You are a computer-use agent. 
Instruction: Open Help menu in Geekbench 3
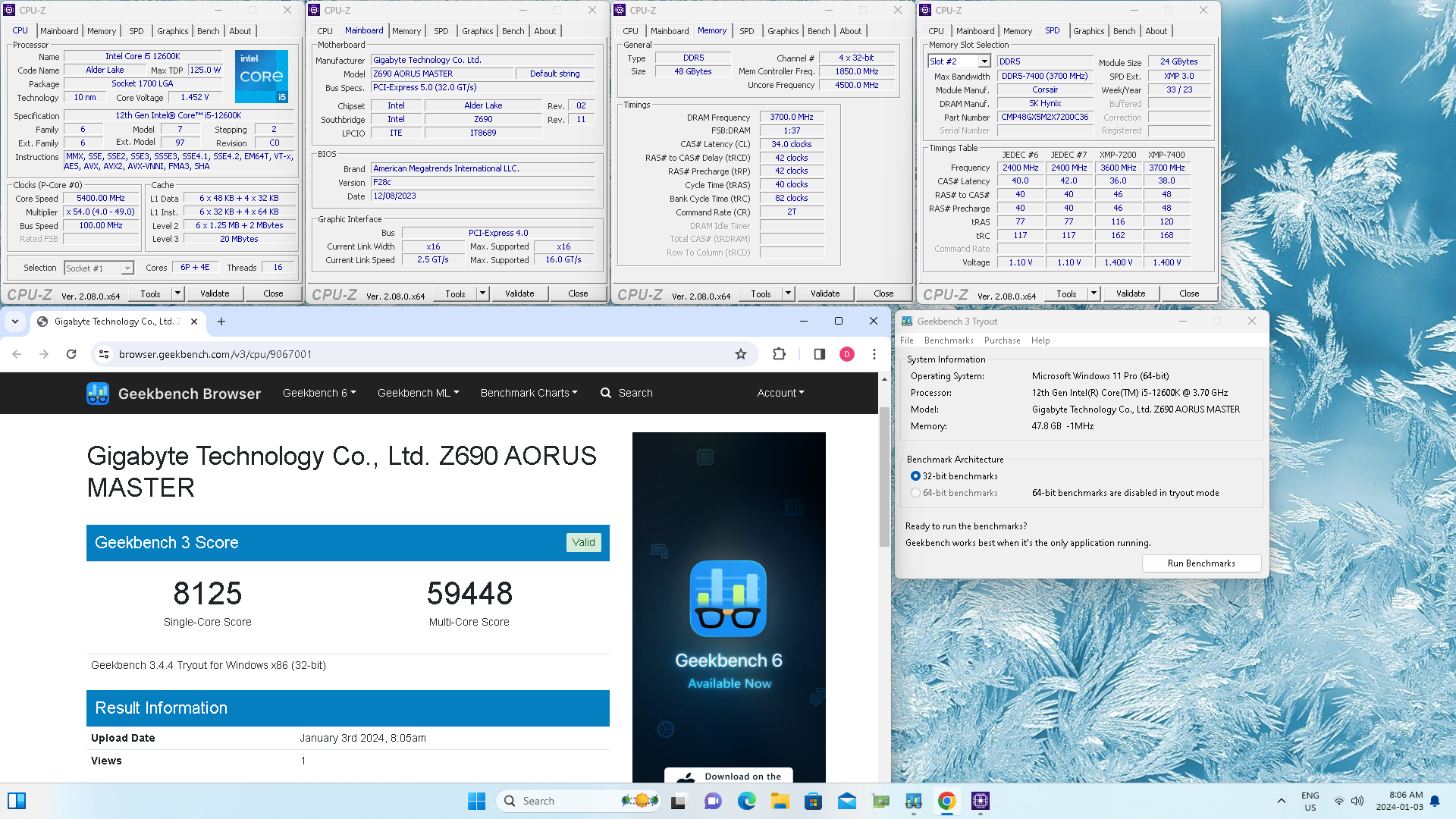1040,340
